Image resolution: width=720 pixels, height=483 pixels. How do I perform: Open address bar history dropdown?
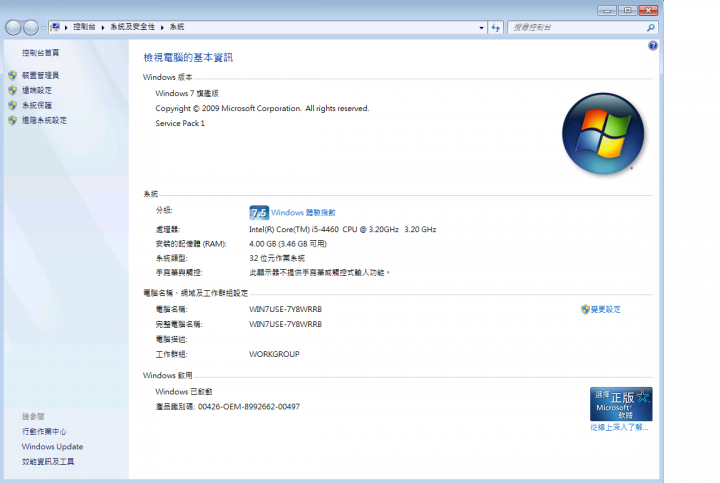pos(481,28)
